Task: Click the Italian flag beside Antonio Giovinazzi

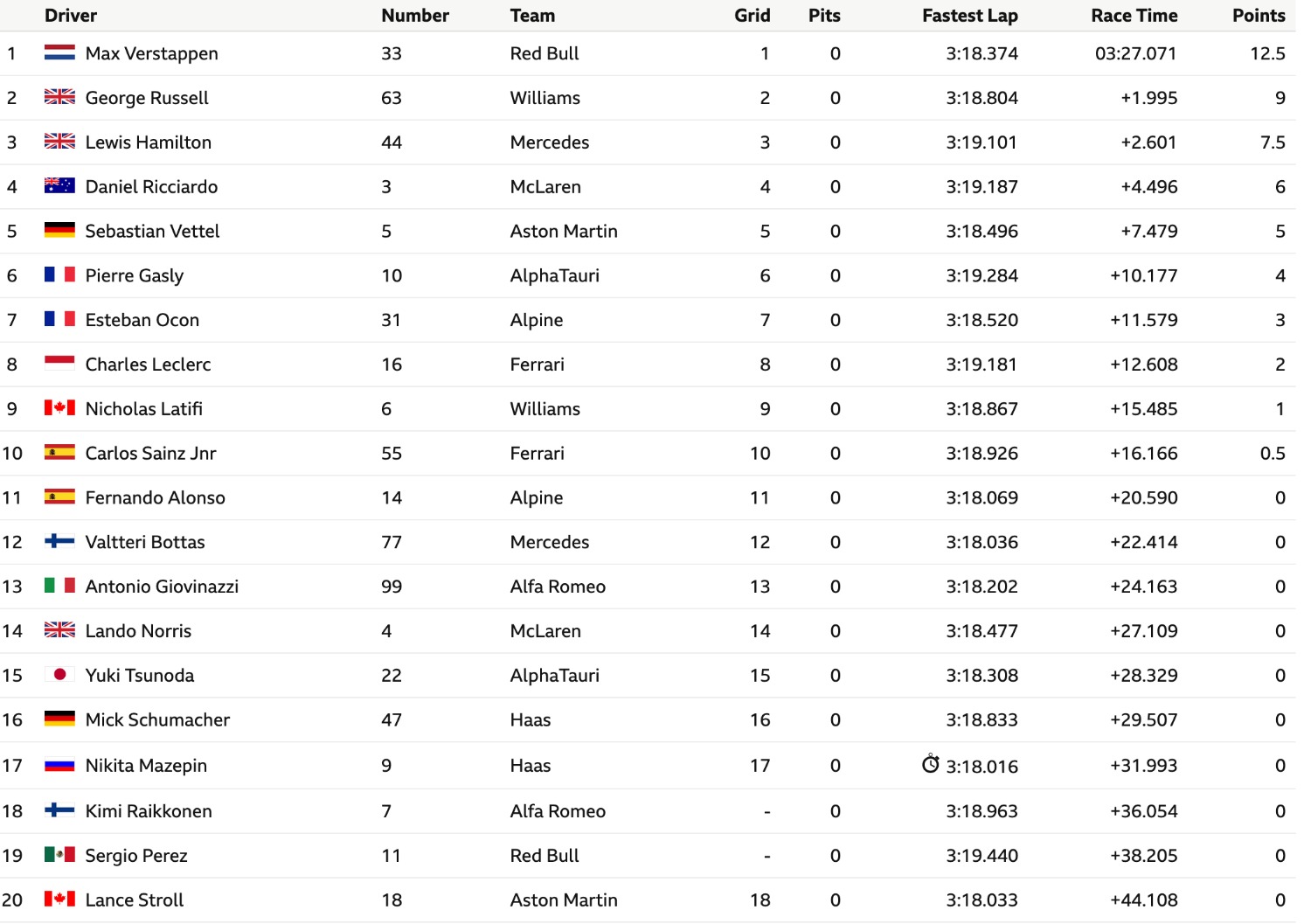Action: (59, 585)
